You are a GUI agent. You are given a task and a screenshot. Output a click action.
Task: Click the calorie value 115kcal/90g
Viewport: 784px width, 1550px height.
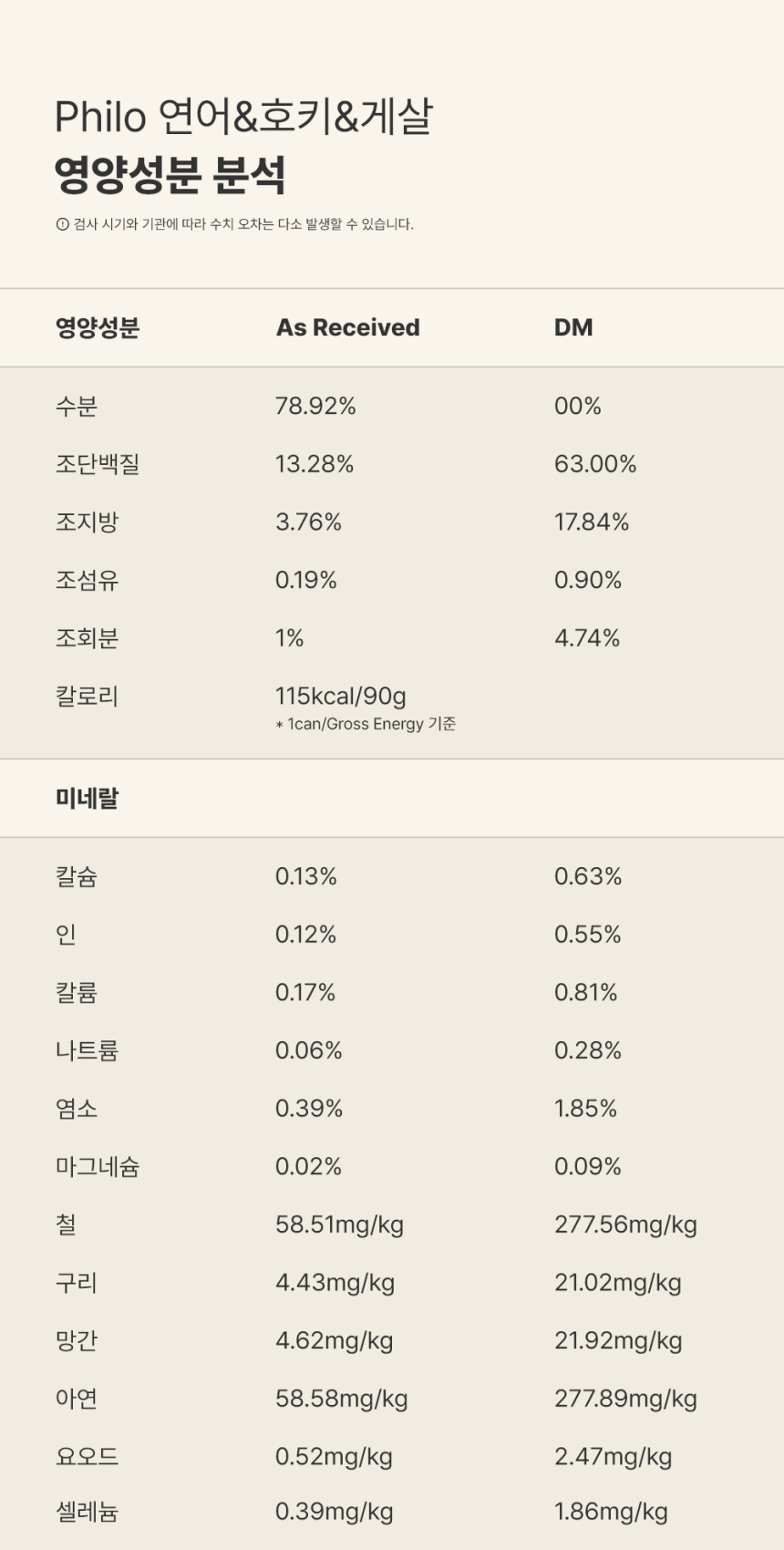pyautogui.click(x=341, y=697)
